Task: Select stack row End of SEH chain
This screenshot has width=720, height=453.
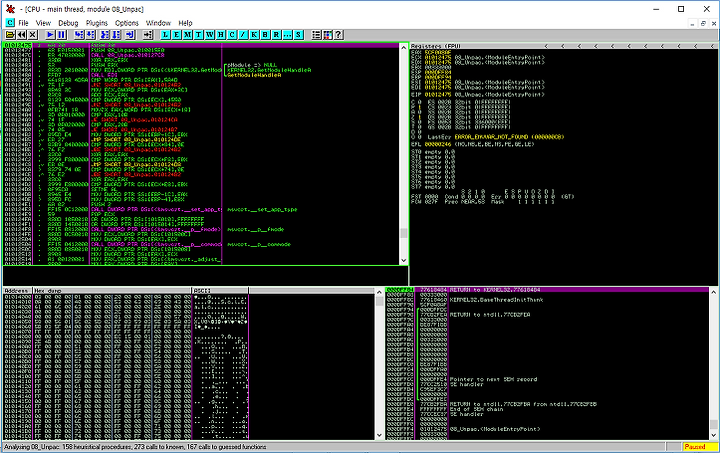Action: (477, 409)
